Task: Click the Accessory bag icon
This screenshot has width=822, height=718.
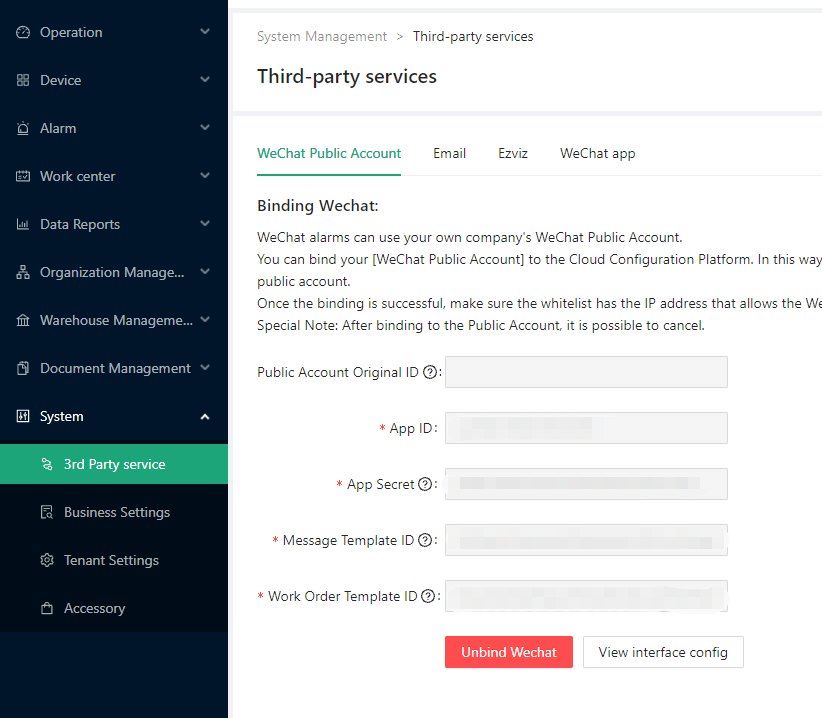Action: tap(47, 608)
